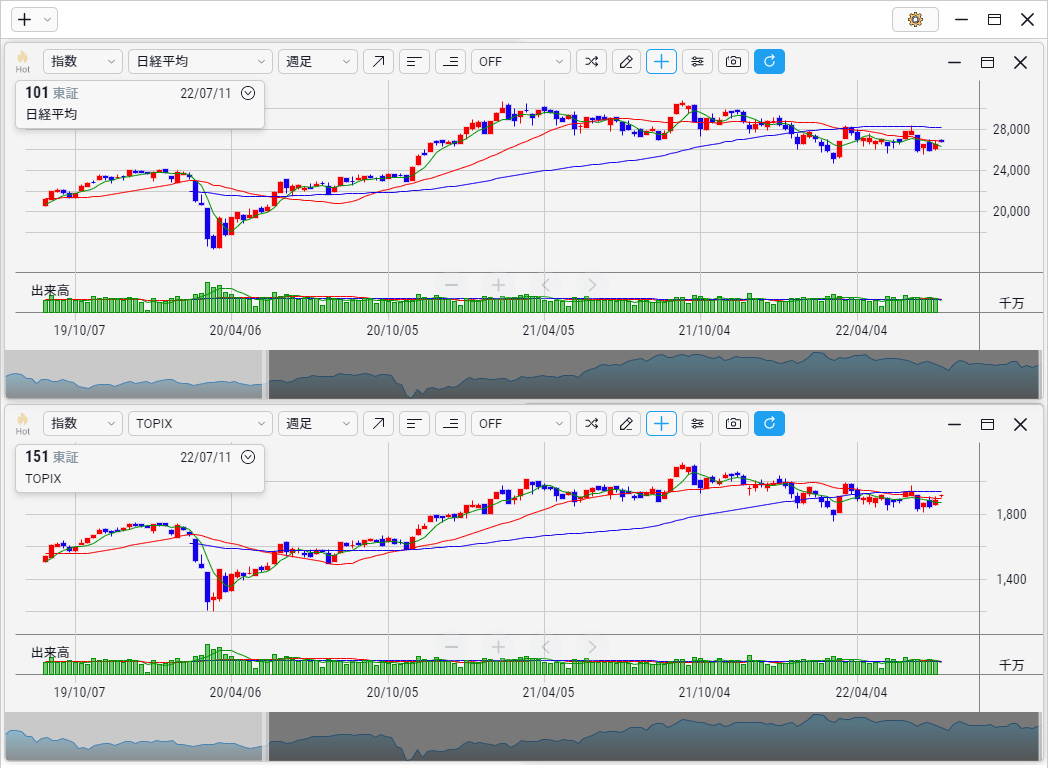Select the pencil drawing tool in TOPIX chart
The image size is (1048, 768).
[x=626, y=424]
